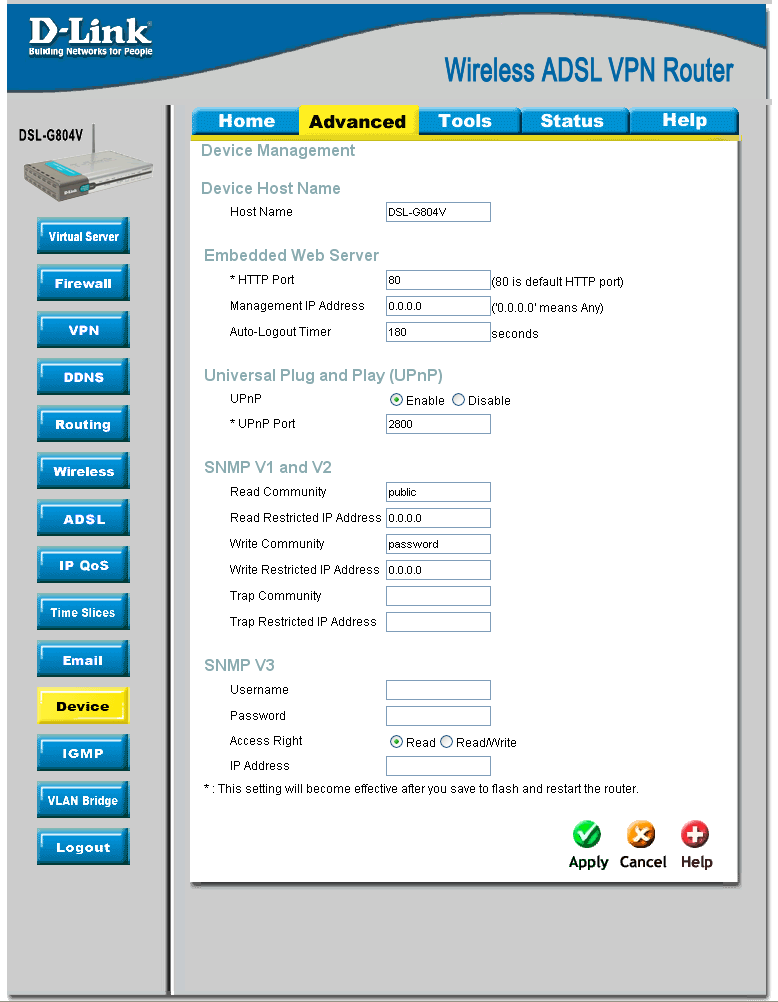Click the Apply text label

[x=588, y=862]
